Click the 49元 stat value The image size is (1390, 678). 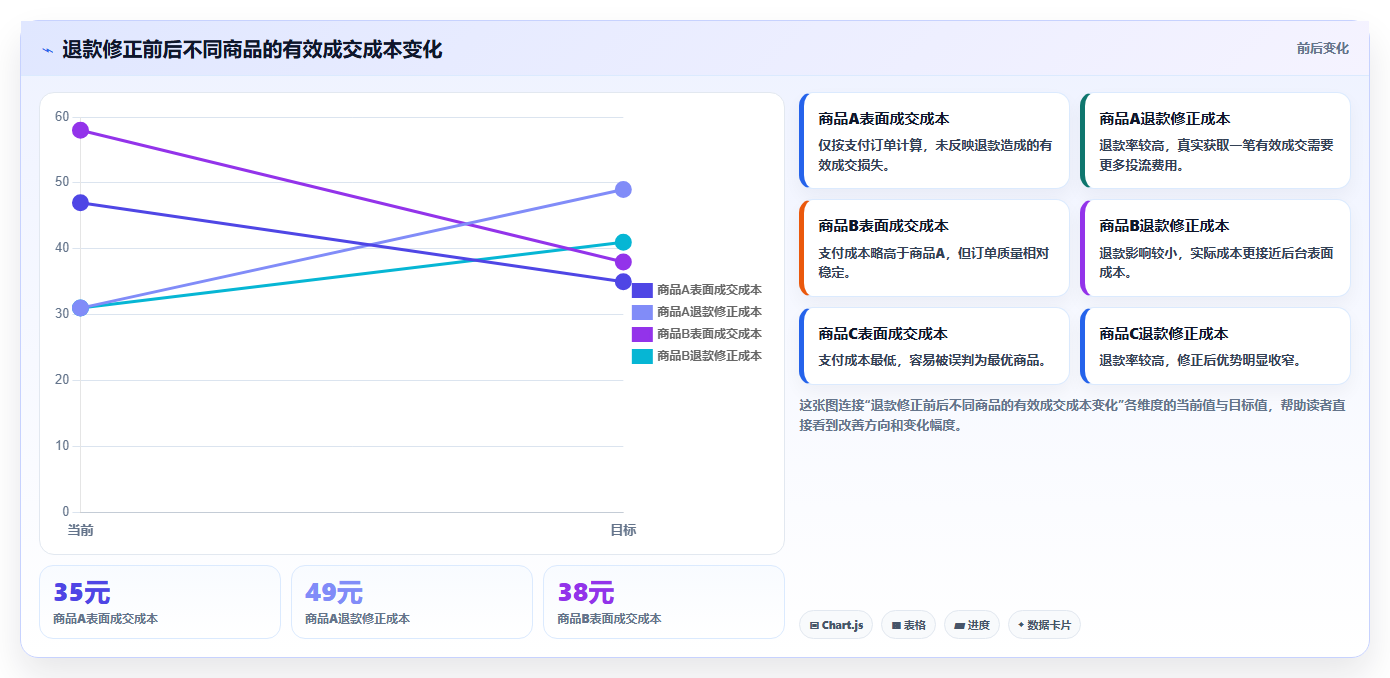click(333, 593)
